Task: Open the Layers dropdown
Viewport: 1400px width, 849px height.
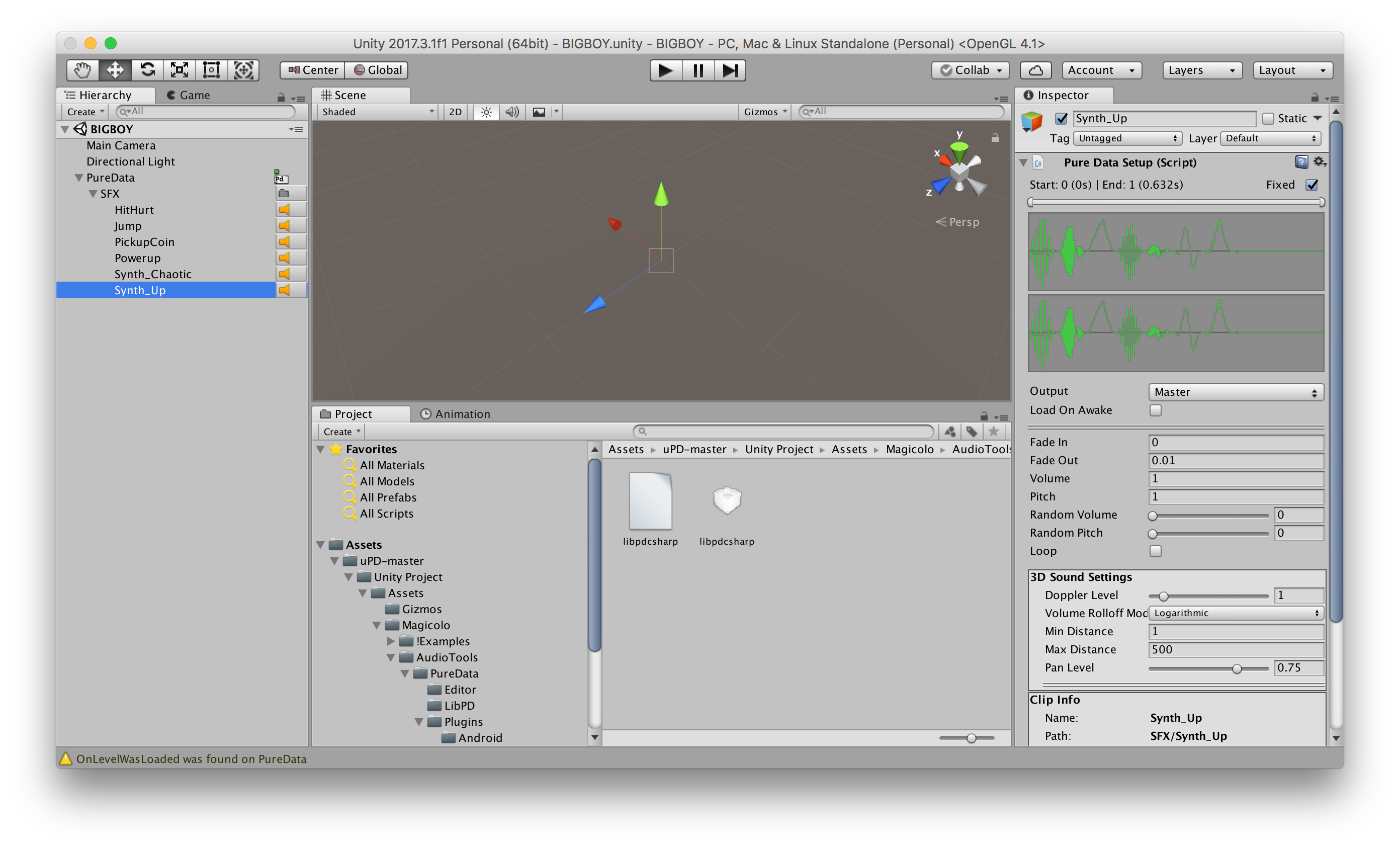Action: 1202,70
